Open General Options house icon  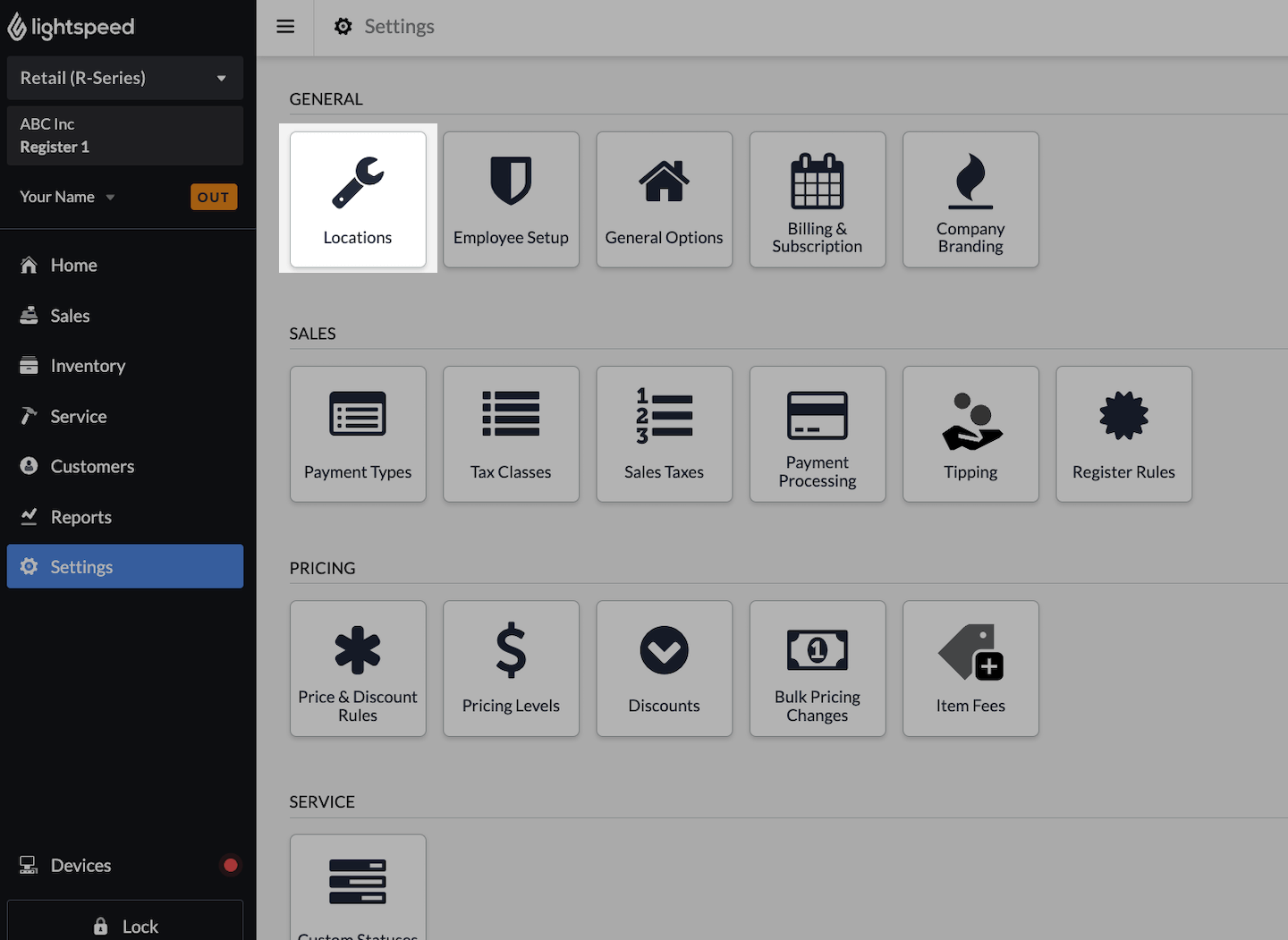click(664, 182)
